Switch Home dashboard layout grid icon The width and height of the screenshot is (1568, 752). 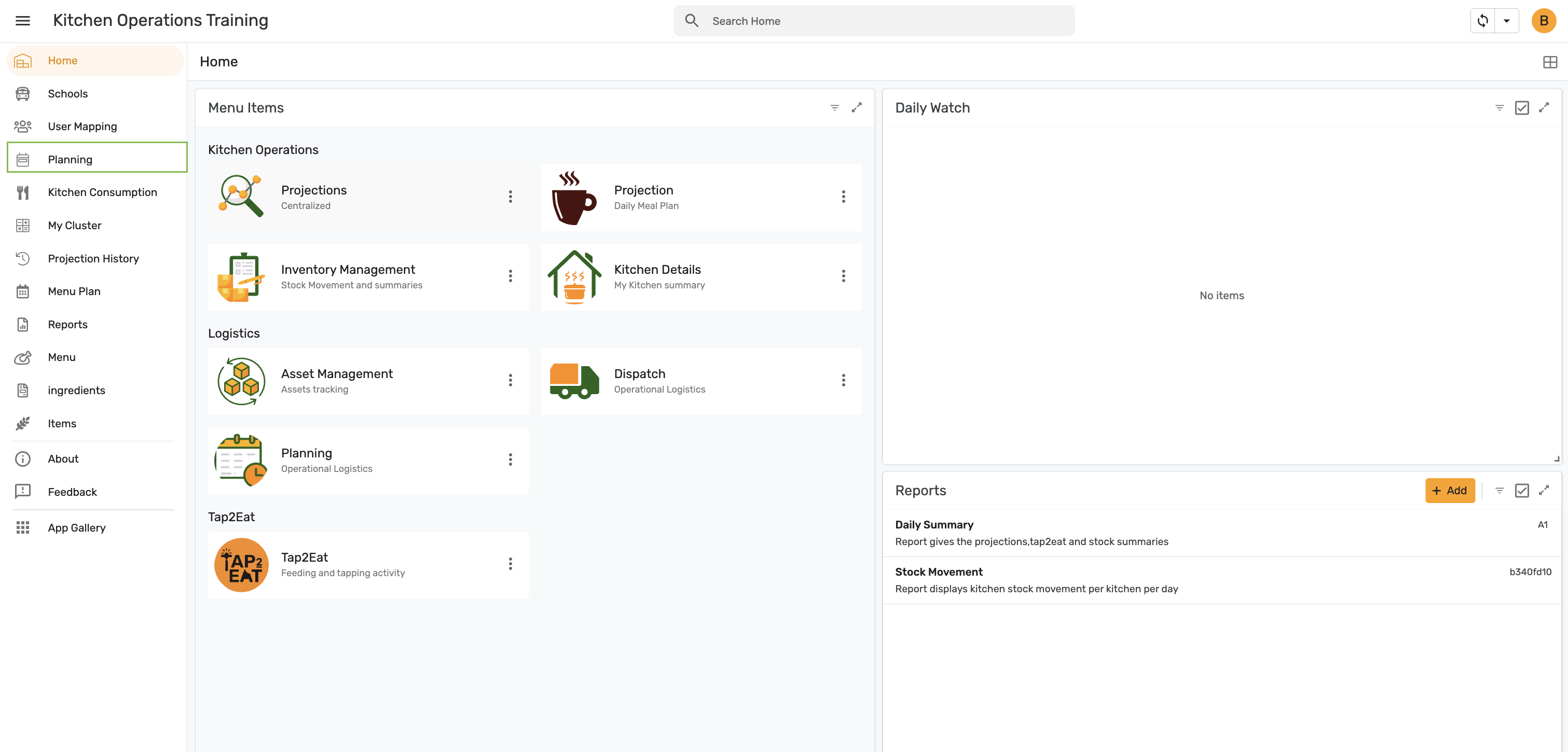(x=1550, y=61)
